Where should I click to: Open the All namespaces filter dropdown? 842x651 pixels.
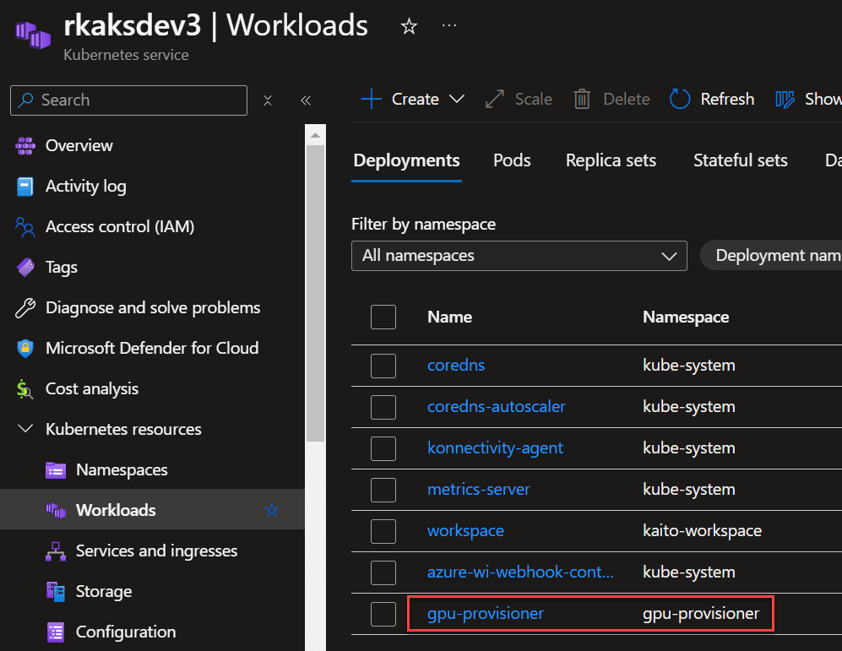[519, 256]
